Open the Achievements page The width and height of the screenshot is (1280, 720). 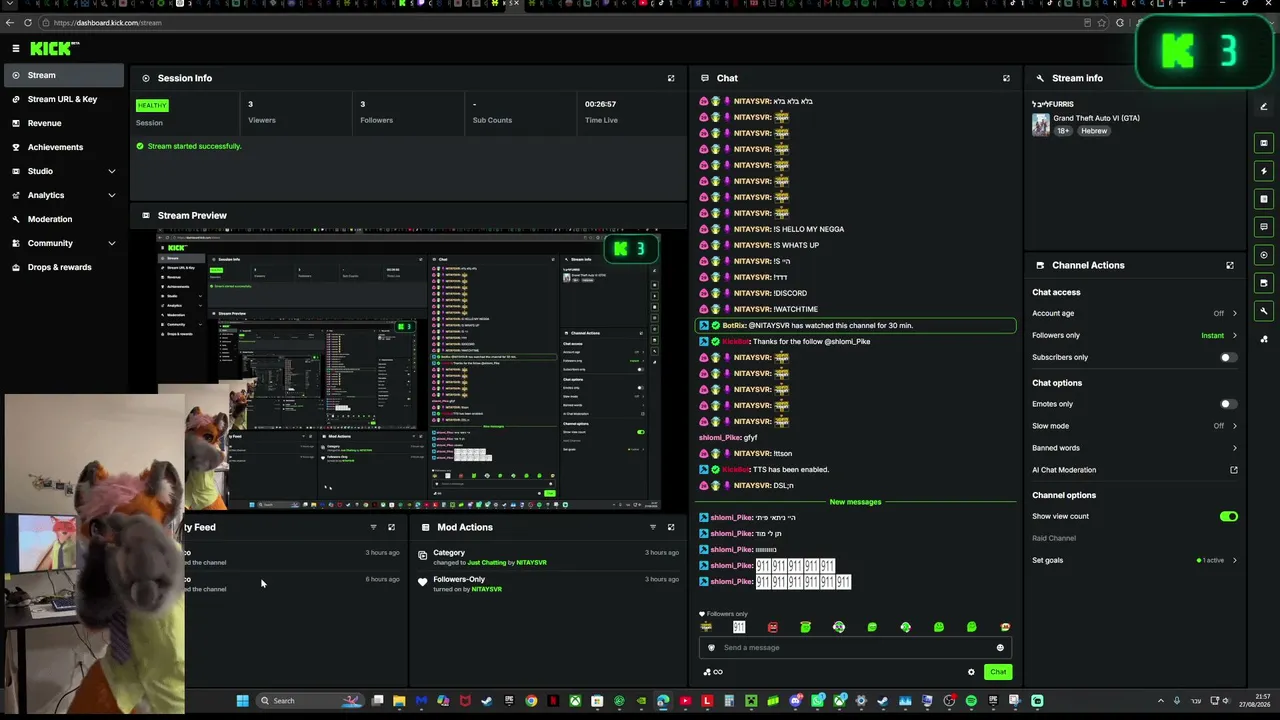point(64,147)
